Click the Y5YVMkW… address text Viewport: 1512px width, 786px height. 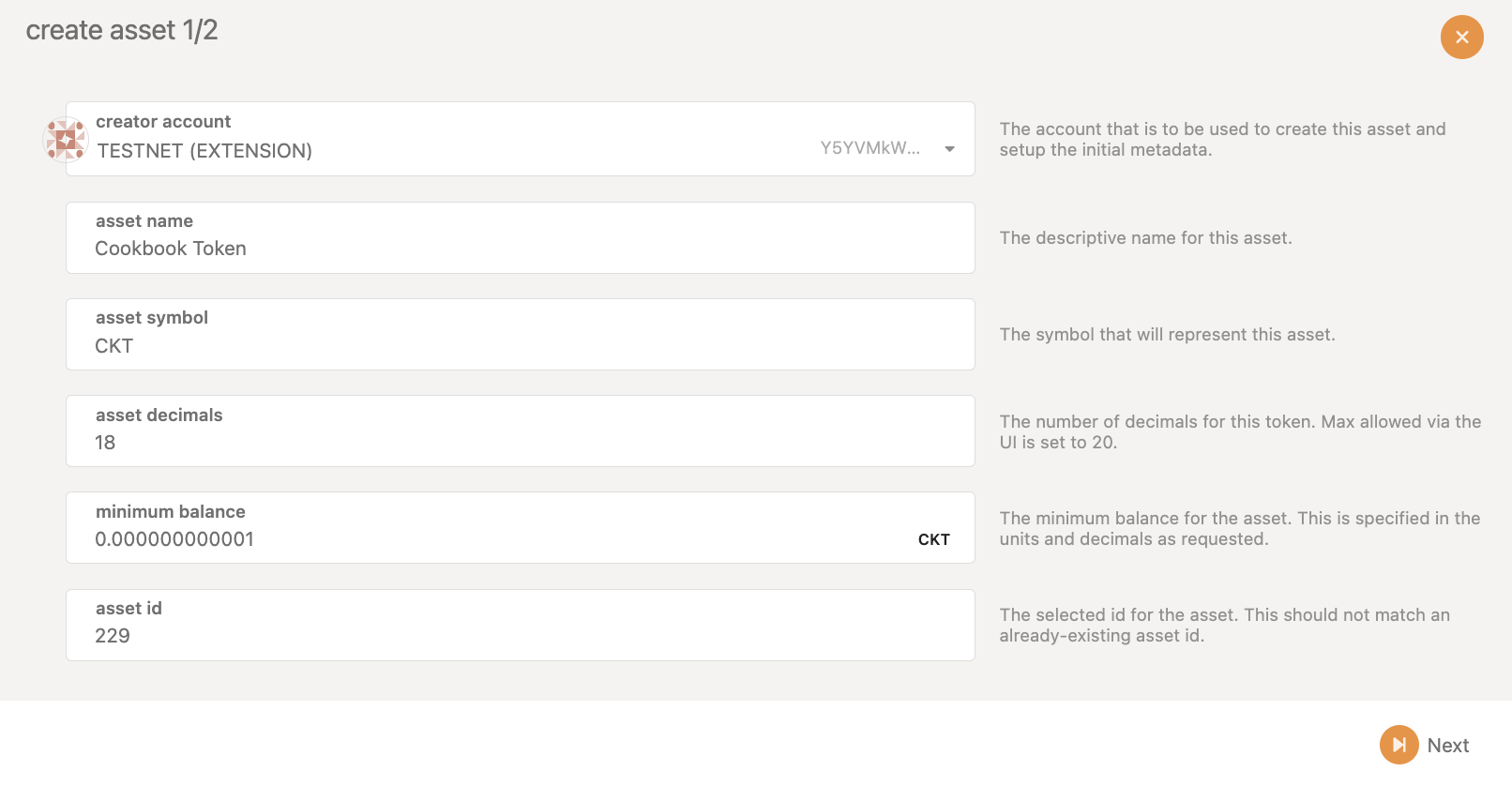click(x=869, y=148)
